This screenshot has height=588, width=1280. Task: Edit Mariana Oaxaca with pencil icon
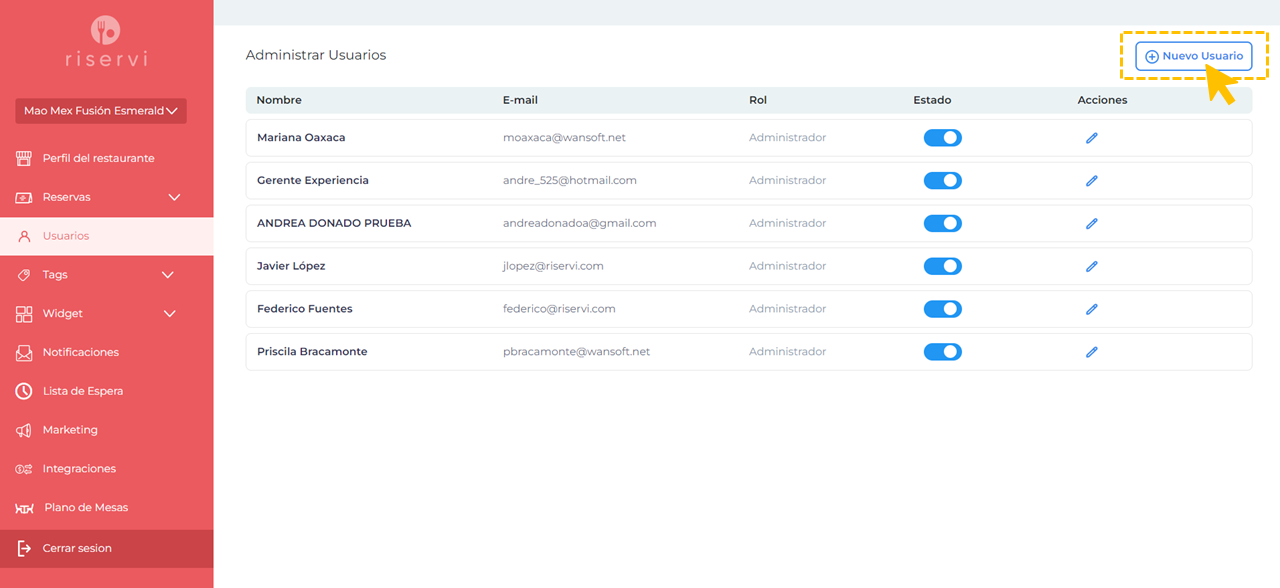pos(1092,138)
